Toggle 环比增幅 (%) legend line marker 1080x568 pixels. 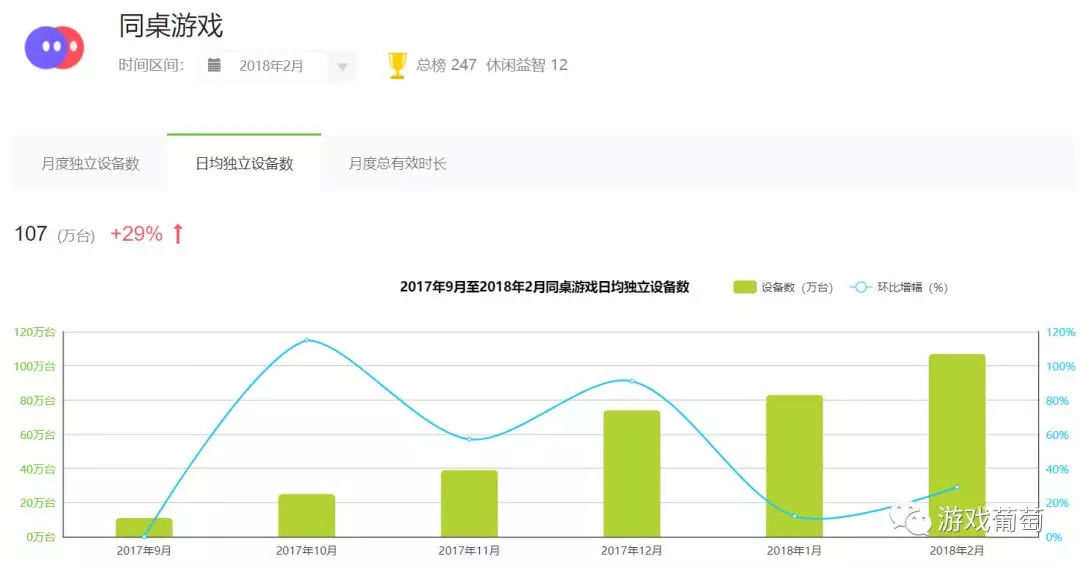coord(860,287)
